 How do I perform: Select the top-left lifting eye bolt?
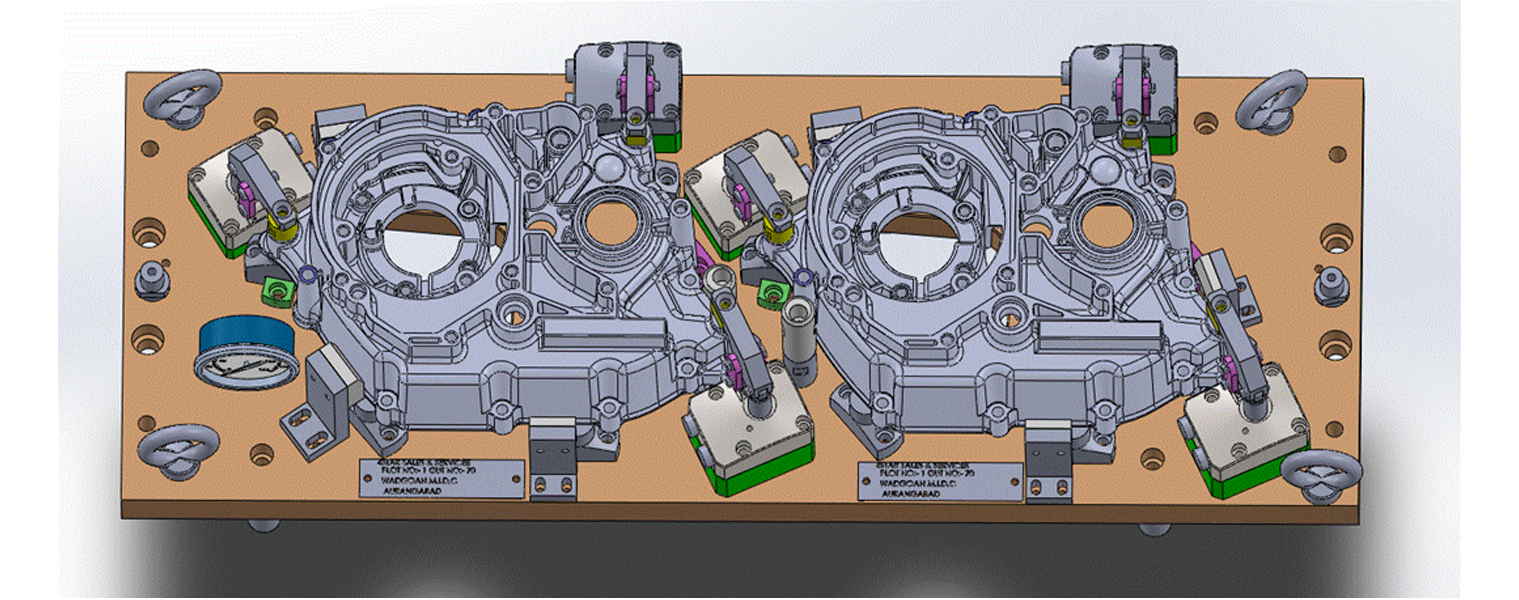[182, 96]
